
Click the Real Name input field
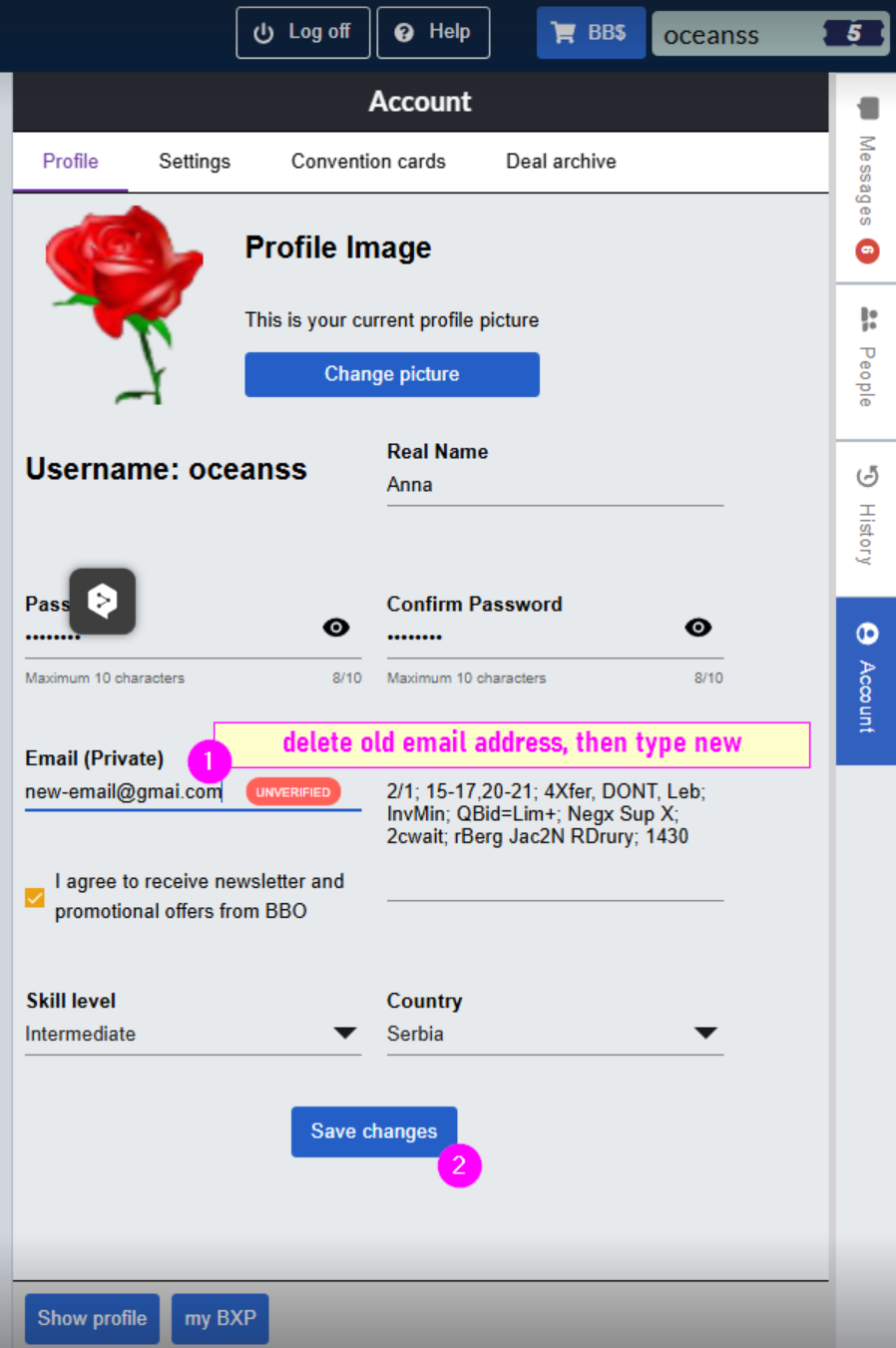pos(554,485)
